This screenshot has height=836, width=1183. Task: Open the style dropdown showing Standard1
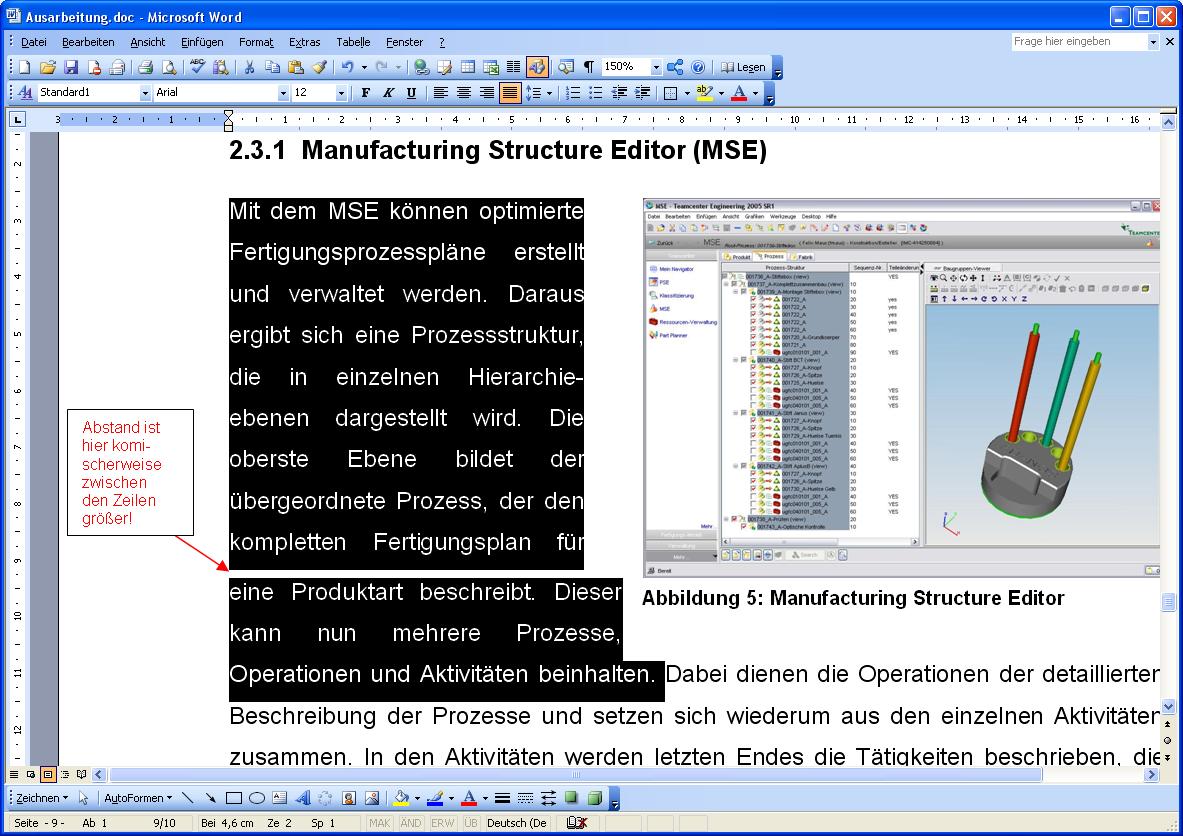pos(145,93)
